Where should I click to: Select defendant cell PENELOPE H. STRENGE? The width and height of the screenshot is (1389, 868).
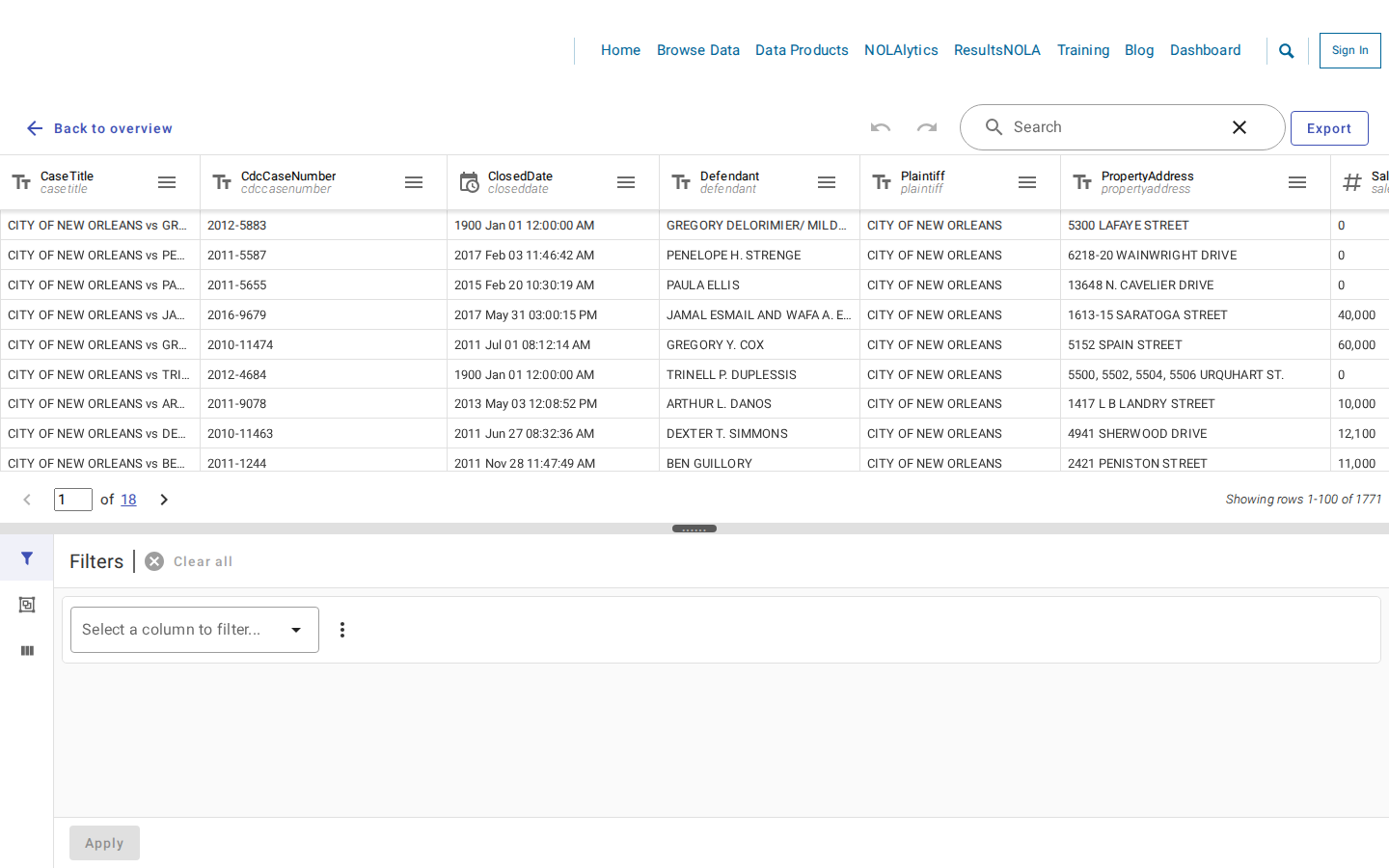click(x=759, y=256)
